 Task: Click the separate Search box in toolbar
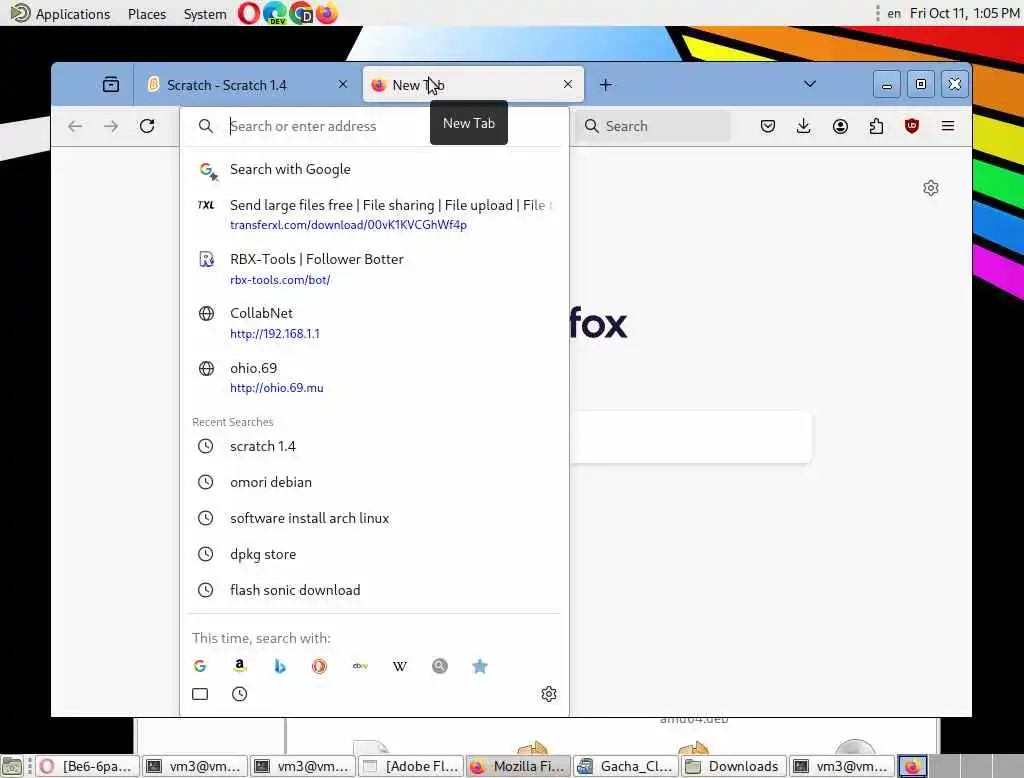[652, 126]
